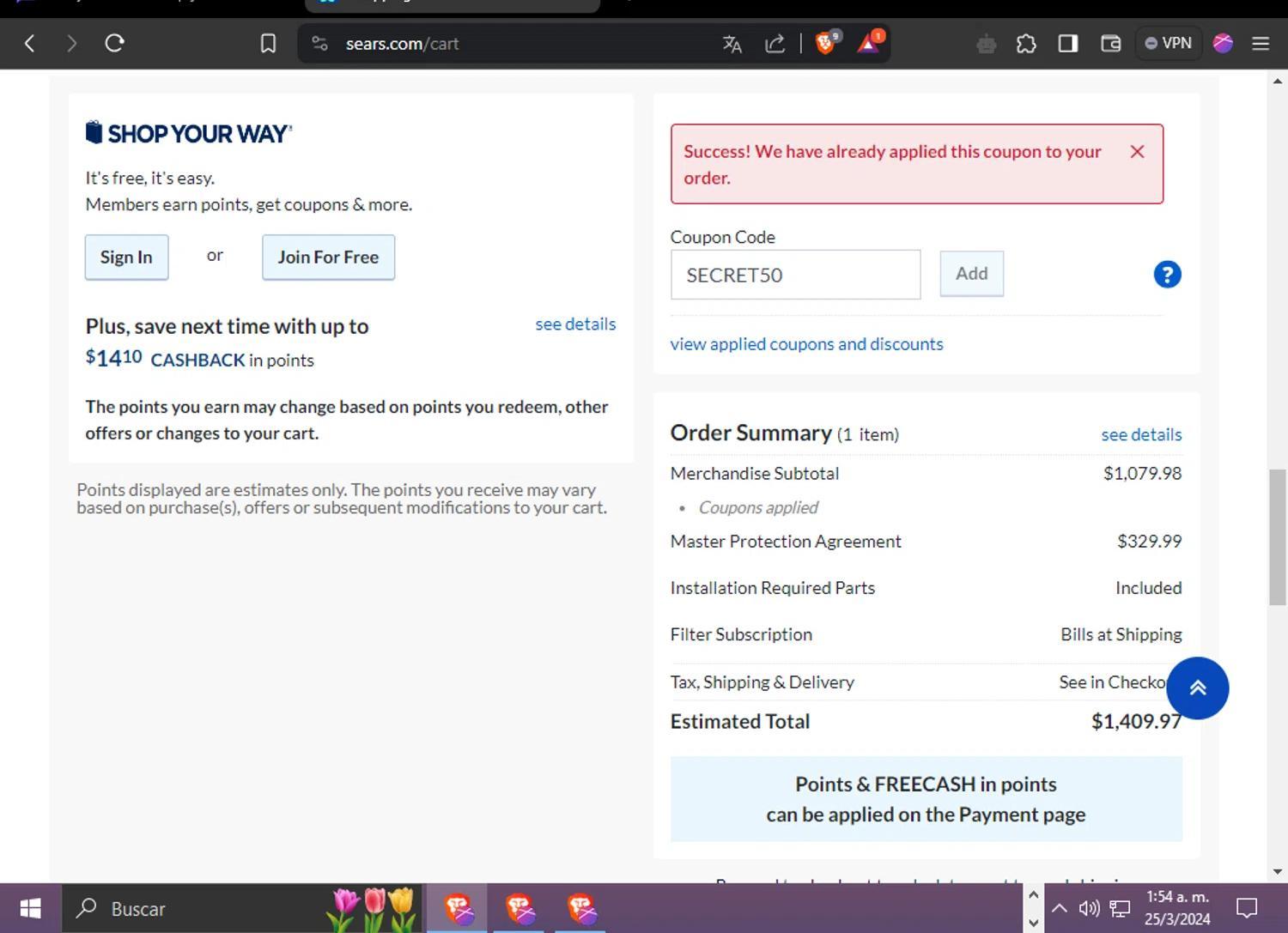Dismiss the coupon success alert

(x=1137, y=151)
